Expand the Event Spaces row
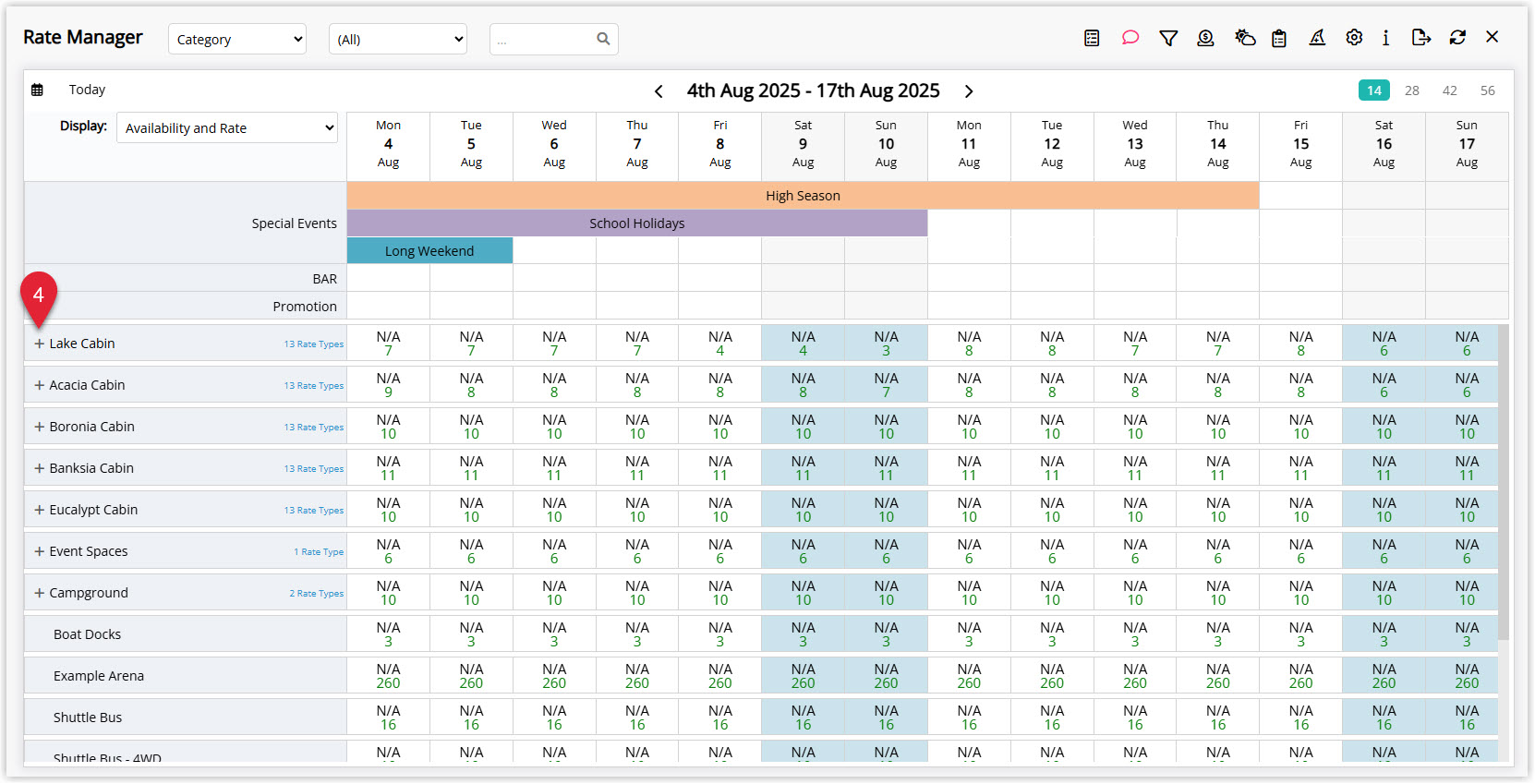 click(x=40, y=551)
